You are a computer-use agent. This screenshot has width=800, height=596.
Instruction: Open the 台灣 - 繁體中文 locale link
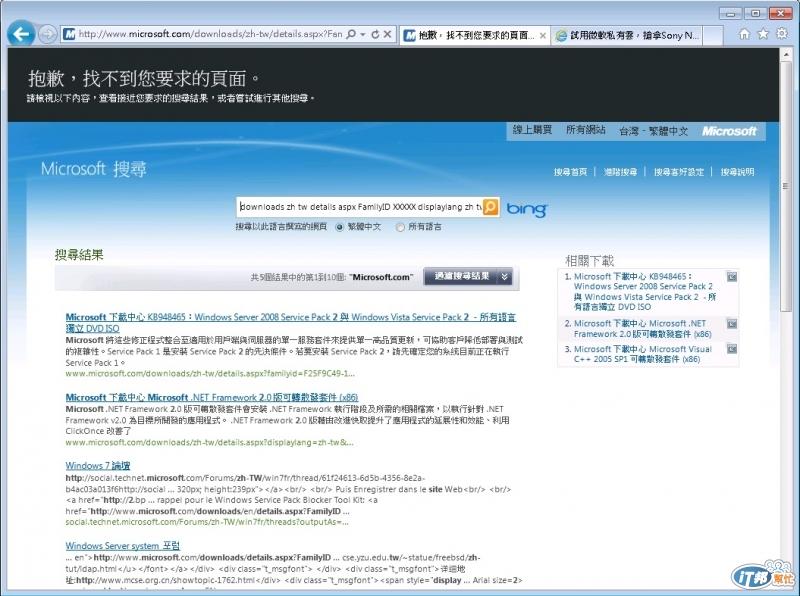click(653, 131)
